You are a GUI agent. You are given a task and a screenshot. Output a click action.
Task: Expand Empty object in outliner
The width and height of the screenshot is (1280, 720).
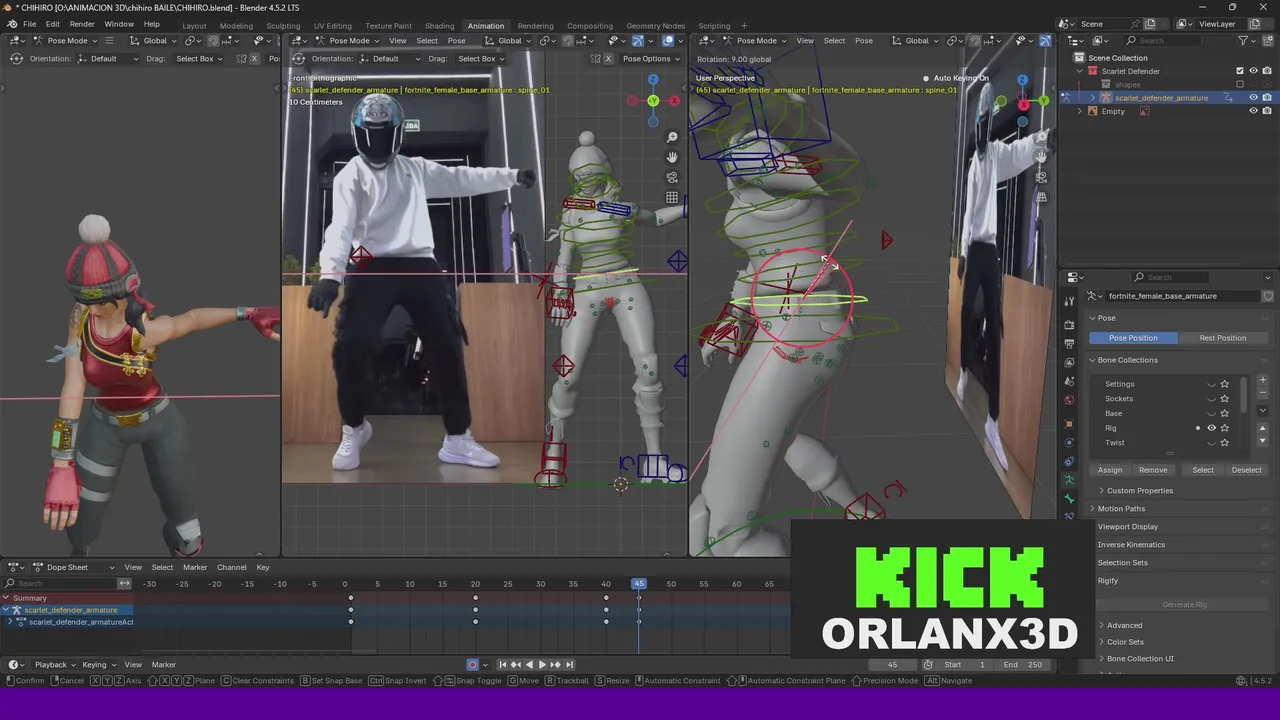coord(1079,111)
